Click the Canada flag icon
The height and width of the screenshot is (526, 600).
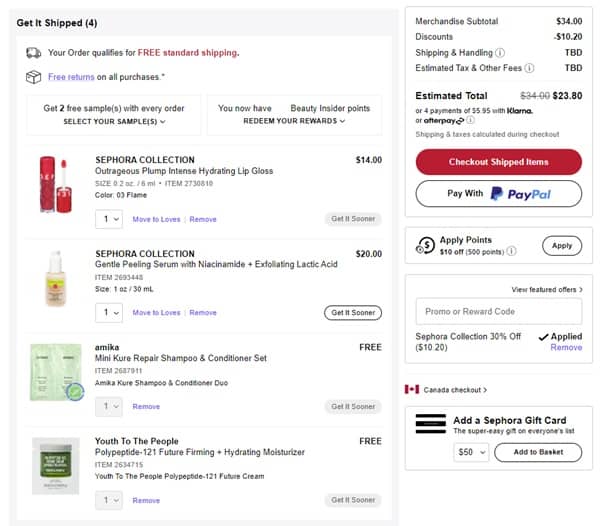(x=411, y=389)
